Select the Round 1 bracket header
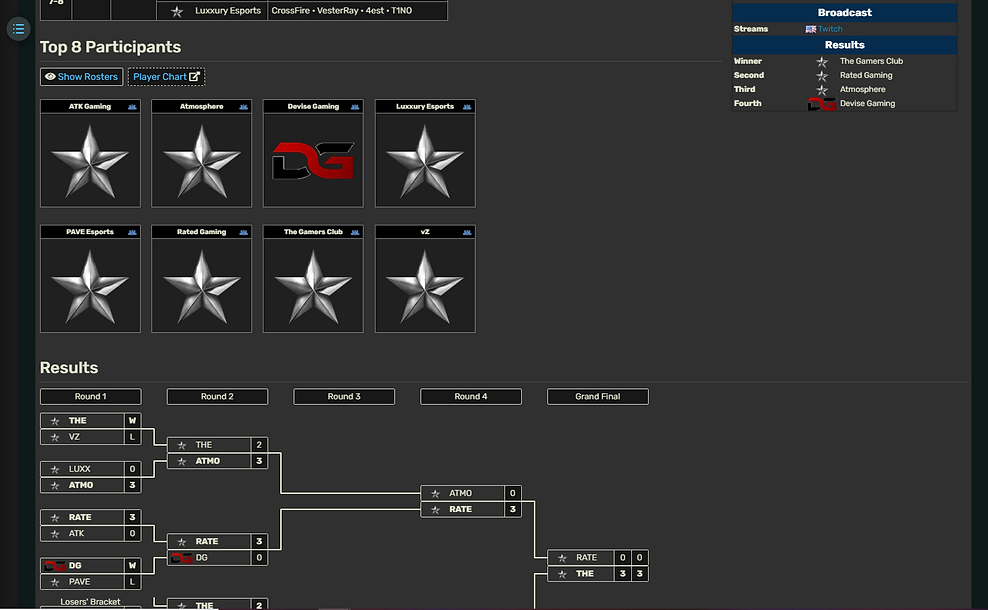The width and height of the screenshot is (988, 610). (x=91, y=396)
